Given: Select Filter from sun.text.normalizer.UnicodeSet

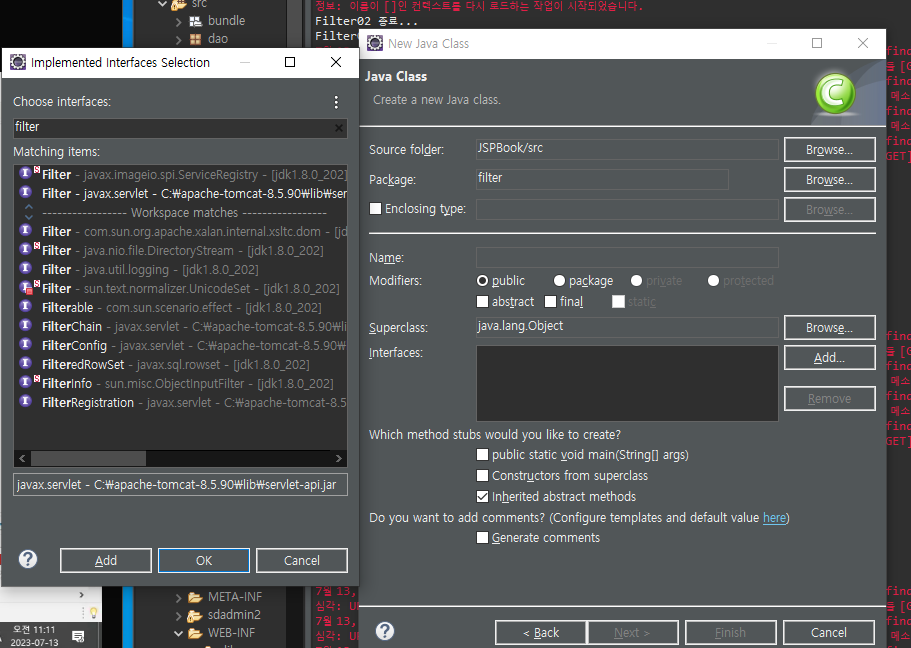Looking at the screenshot, I should pyautogui.click(x=180, y=288).
